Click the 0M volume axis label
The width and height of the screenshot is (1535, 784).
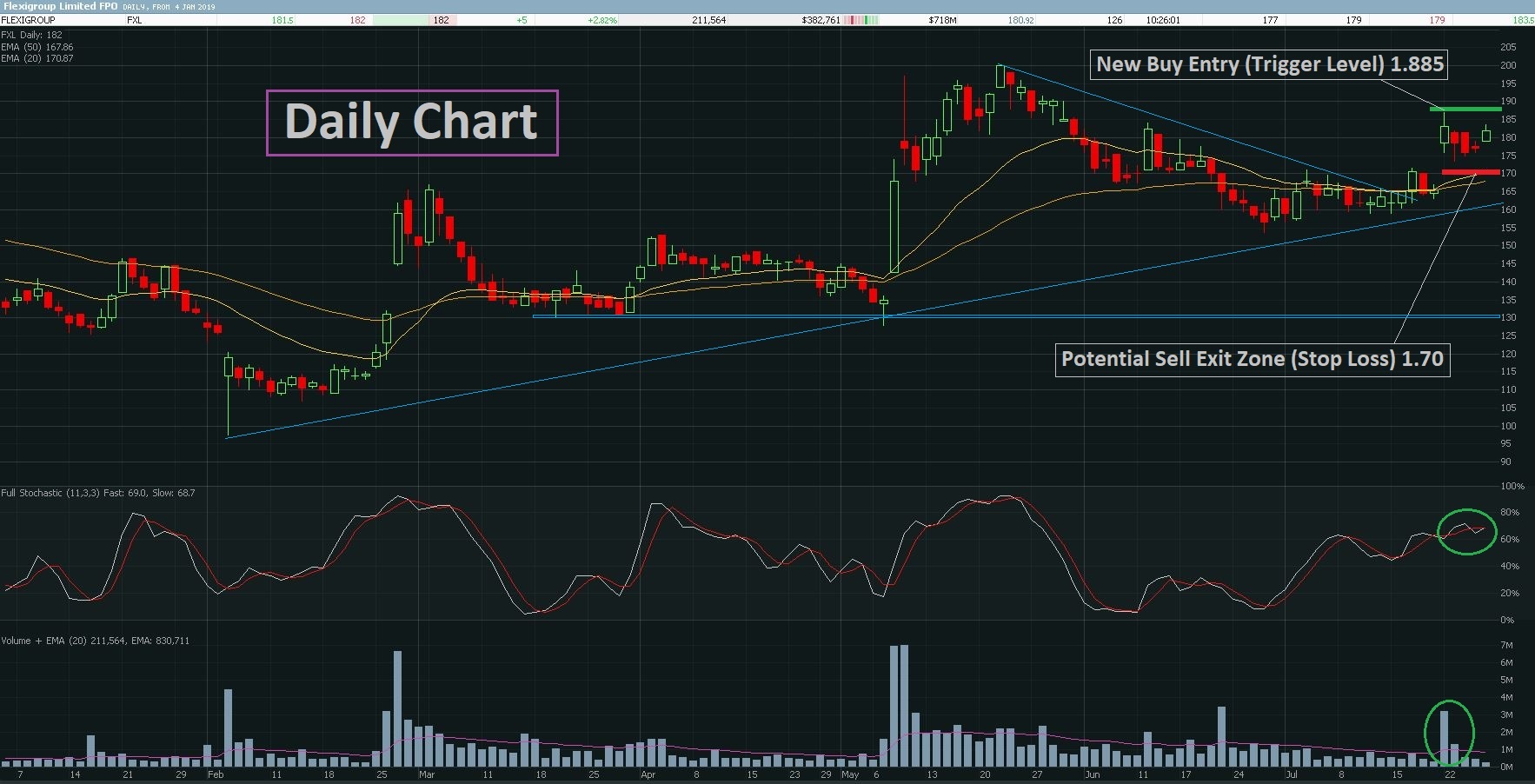(x=1507, y=767)
